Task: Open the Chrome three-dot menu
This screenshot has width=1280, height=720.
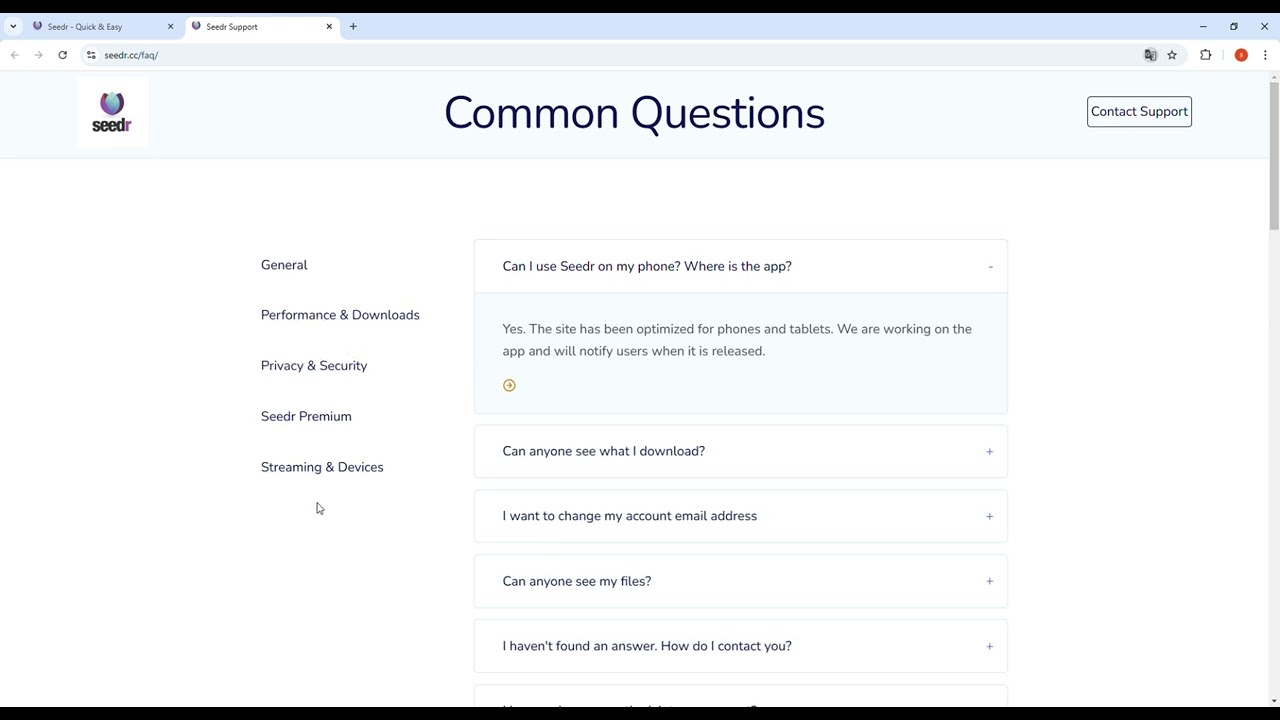Action: [1265, 55]
